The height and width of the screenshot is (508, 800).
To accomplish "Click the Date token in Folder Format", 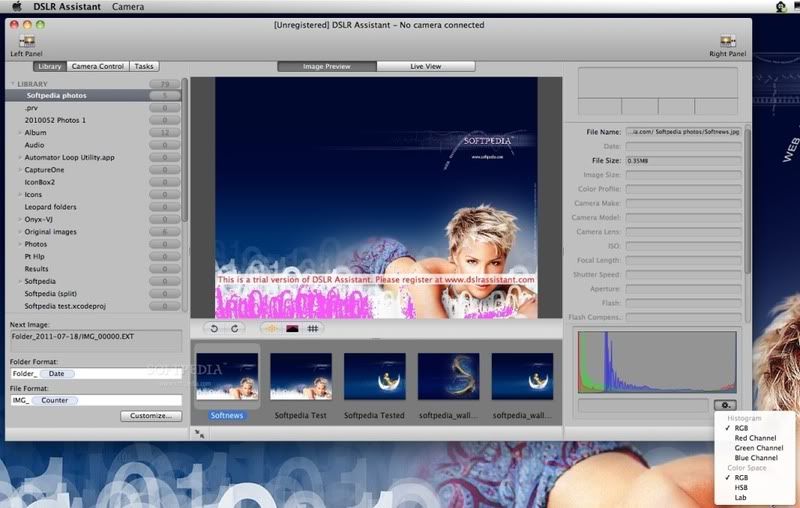I will tap(56, 374).
